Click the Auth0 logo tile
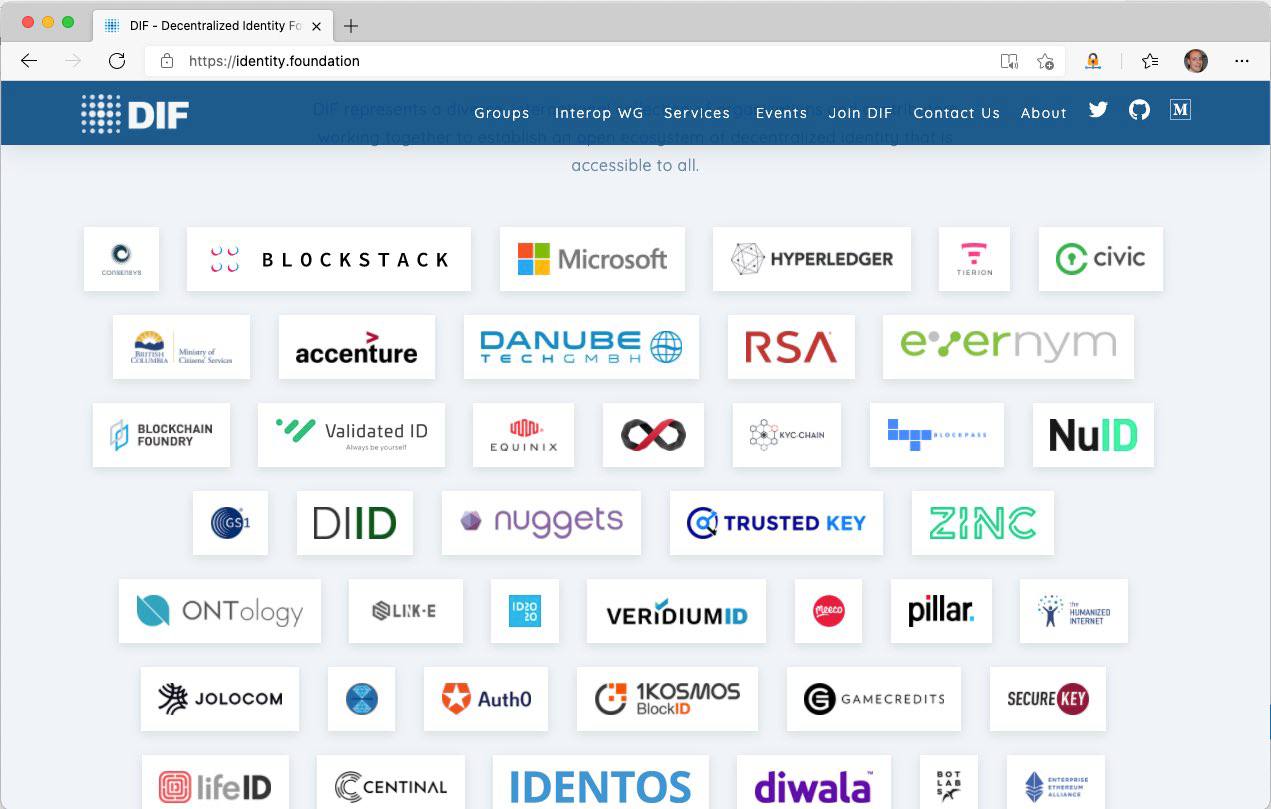 tap(486, 699)
